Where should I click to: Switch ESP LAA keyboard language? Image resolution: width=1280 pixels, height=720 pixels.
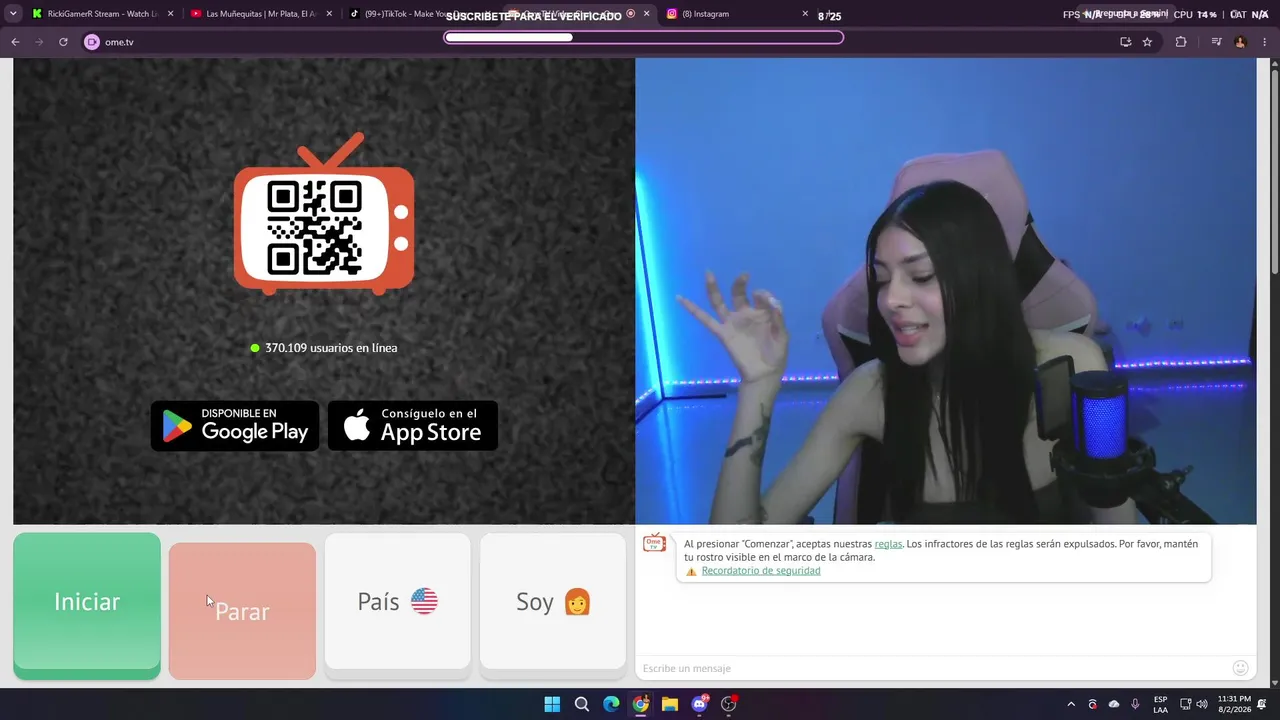(x=1160, y=704)
